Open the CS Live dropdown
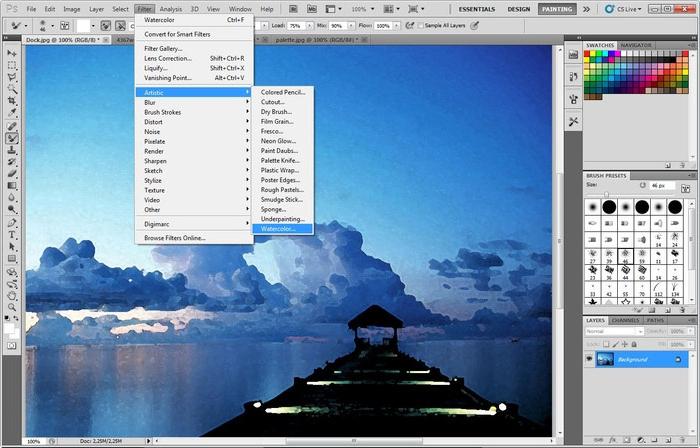 tap(623, 9)
